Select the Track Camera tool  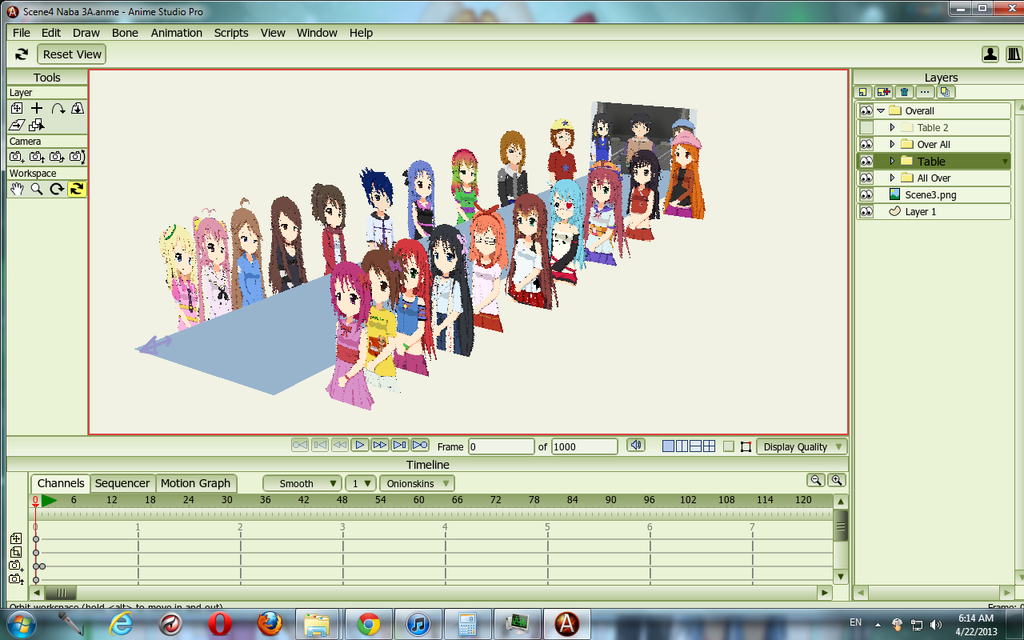tap(16, 157)
